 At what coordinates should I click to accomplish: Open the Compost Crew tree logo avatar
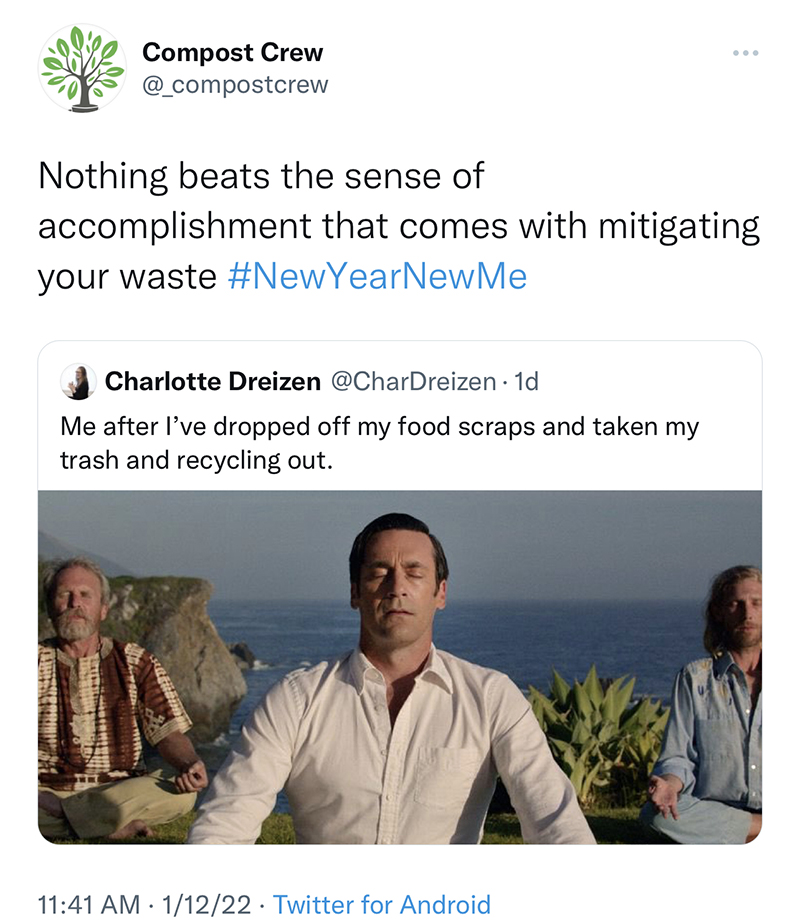click(82, 68)
